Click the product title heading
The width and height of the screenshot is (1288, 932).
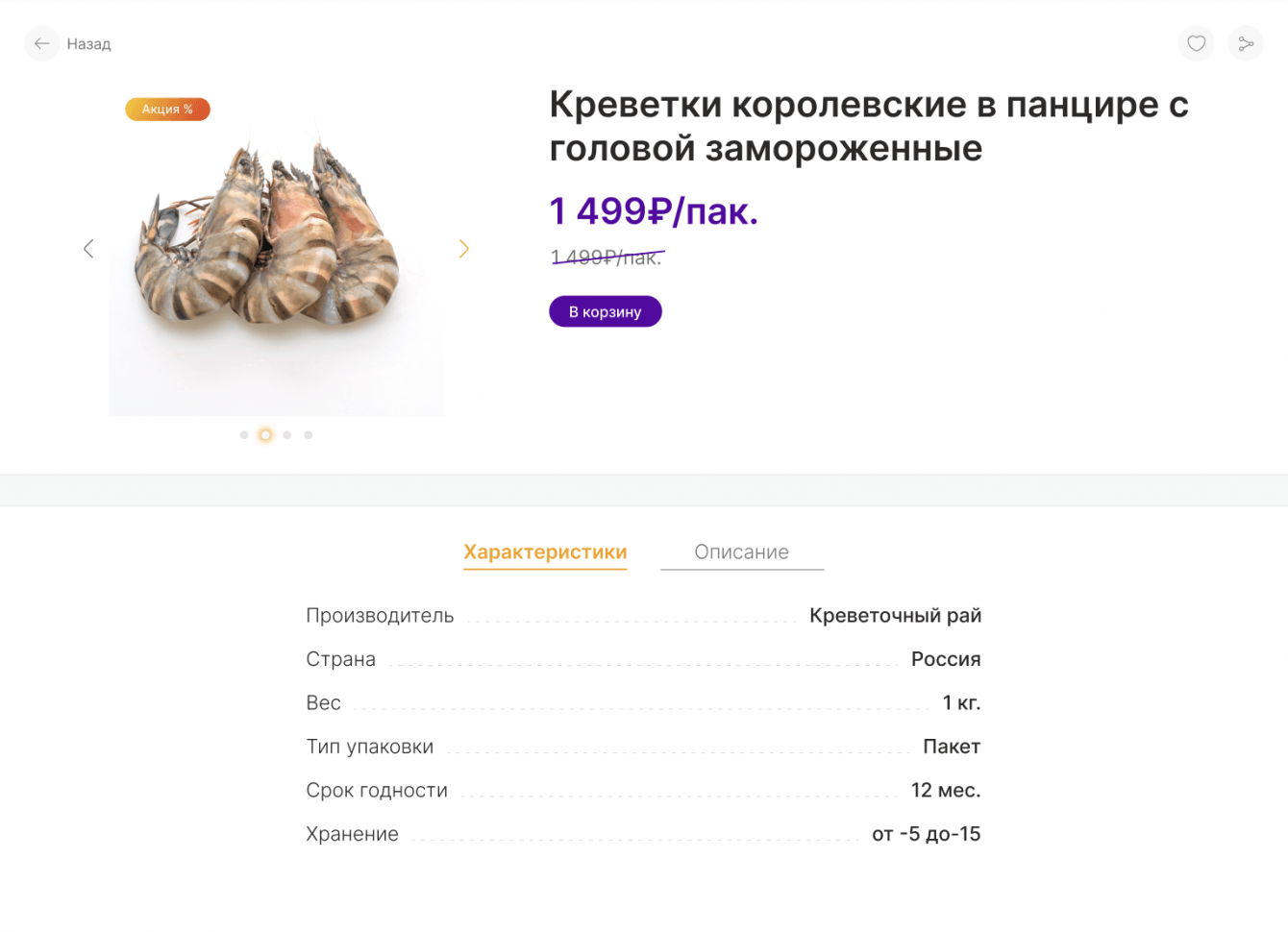point(868,126)
